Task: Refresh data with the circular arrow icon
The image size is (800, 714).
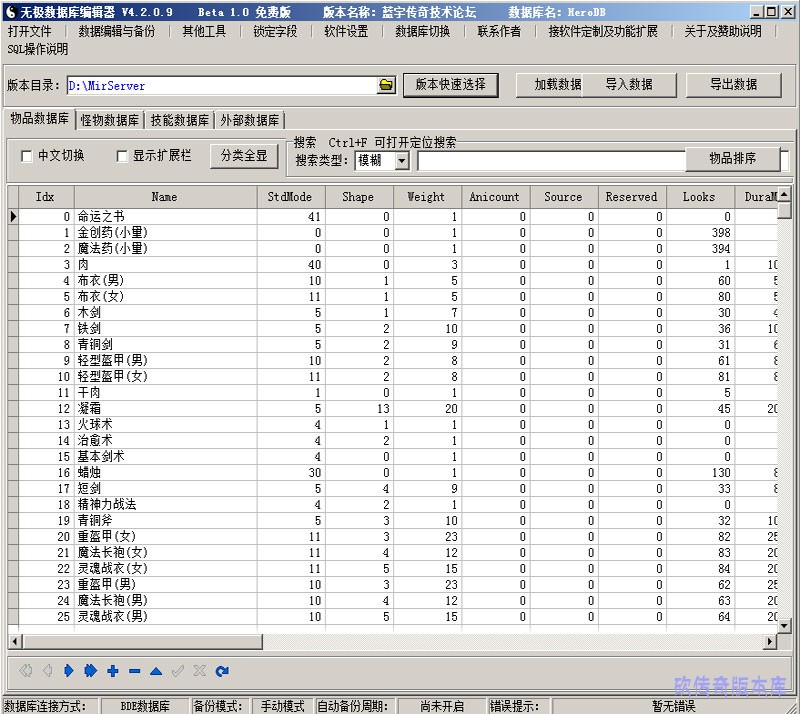Action: (x=222, y=671)
